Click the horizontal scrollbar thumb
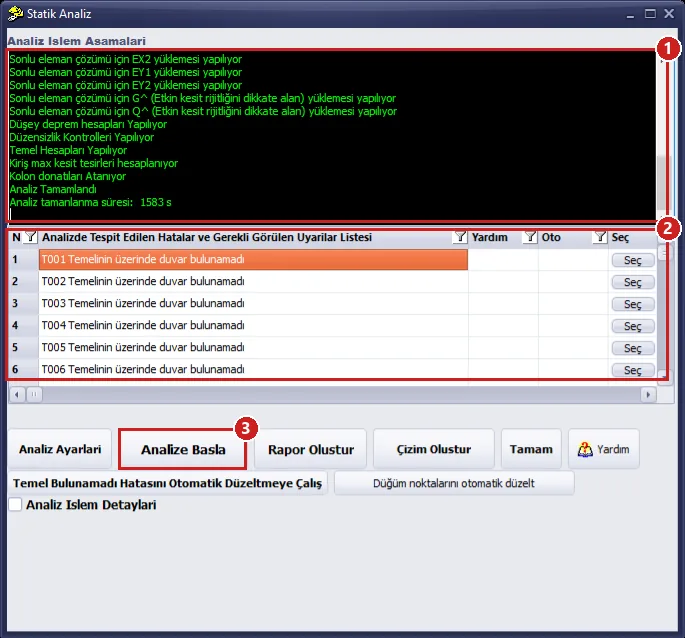685x638 pixels. (x=34, y=395)
